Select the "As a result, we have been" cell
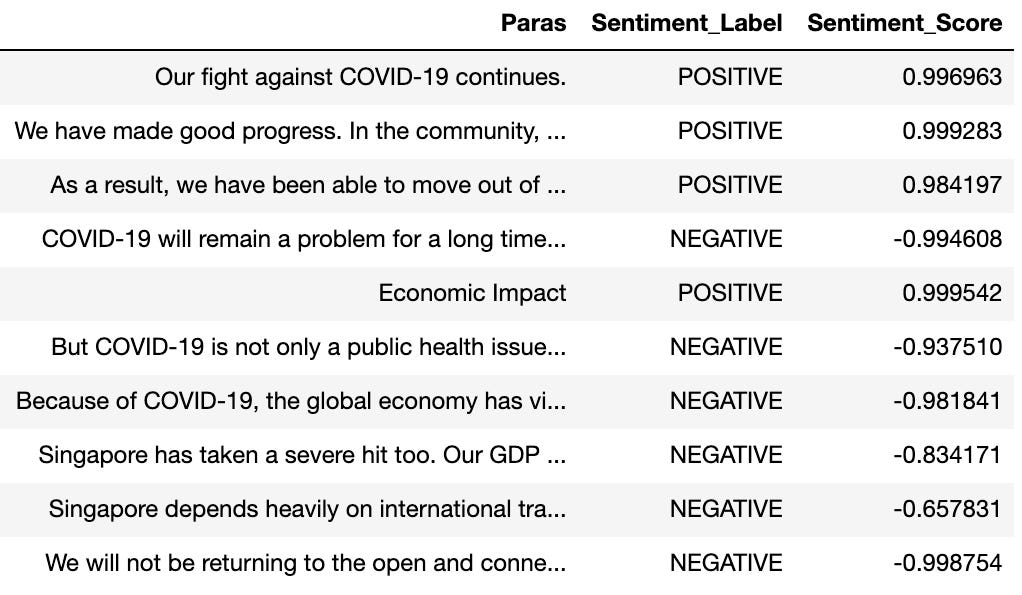Screen dimensions: 1022x595 click(x=308, y=185)
